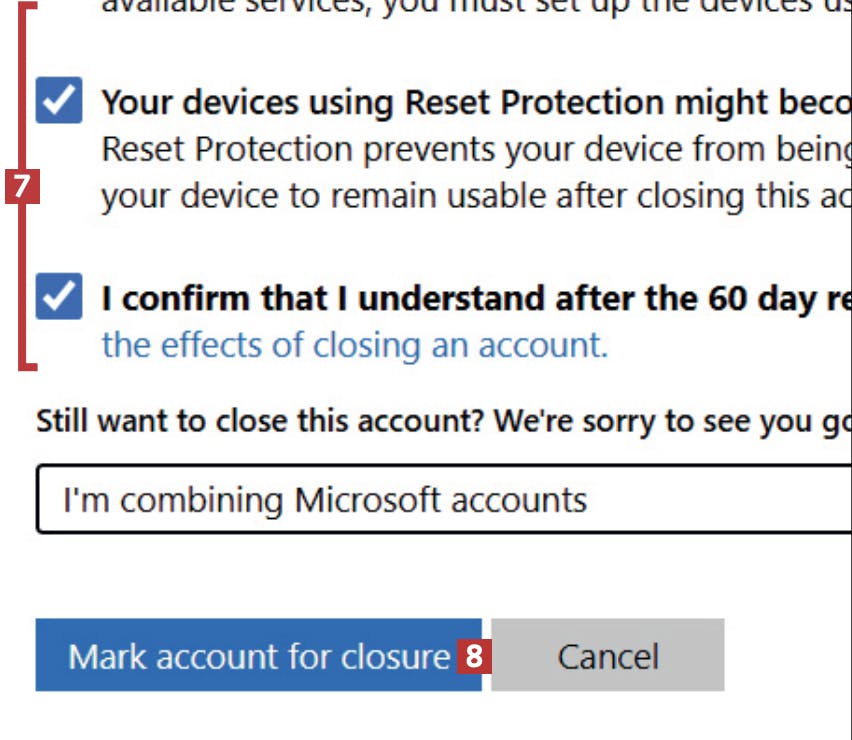Screen dimensions: 852x740
Task: Click the red step 7 badge
Action: (21, 187)
